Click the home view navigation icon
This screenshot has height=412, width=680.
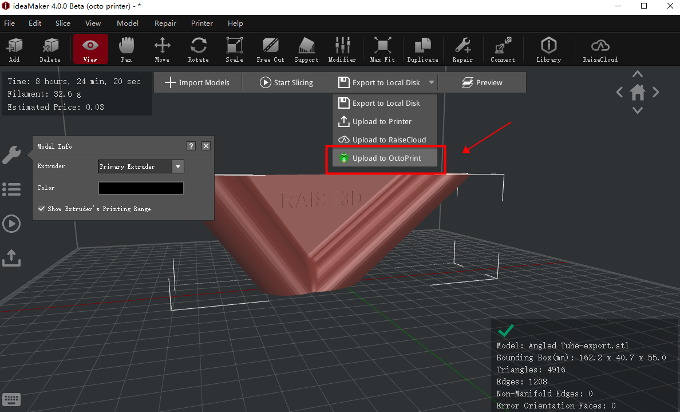pyautogui.click(x=638, y=93)
